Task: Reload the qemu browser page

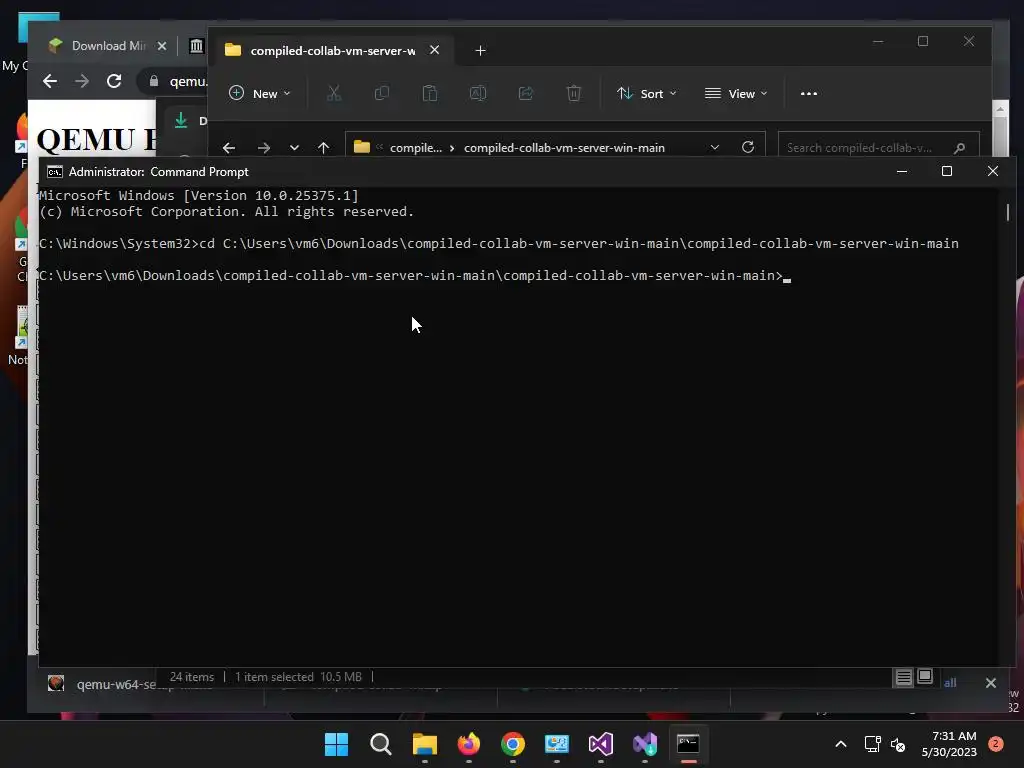Action: 114,81
